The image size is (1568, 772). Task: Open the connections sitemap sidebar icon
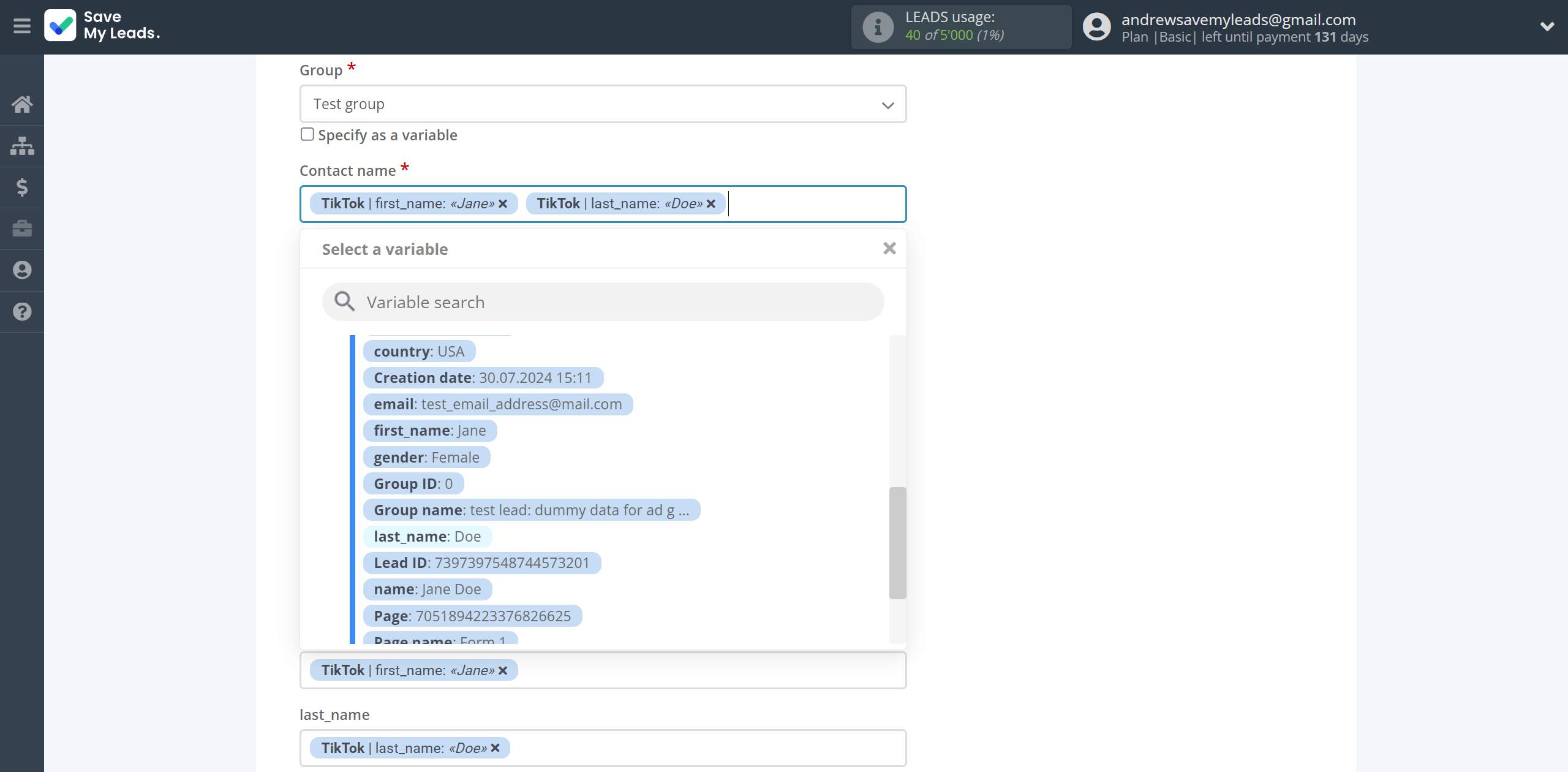tap(22, 146)
